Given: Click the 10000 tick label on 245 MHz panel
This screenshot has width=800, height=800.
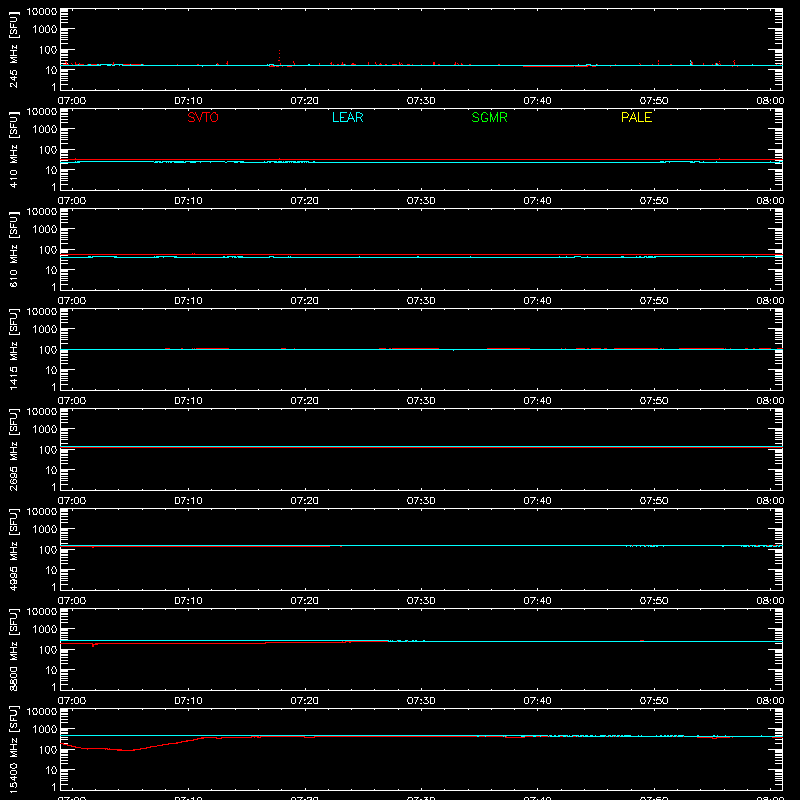Looking at the screenshot, I should click(x=42, y=12).
